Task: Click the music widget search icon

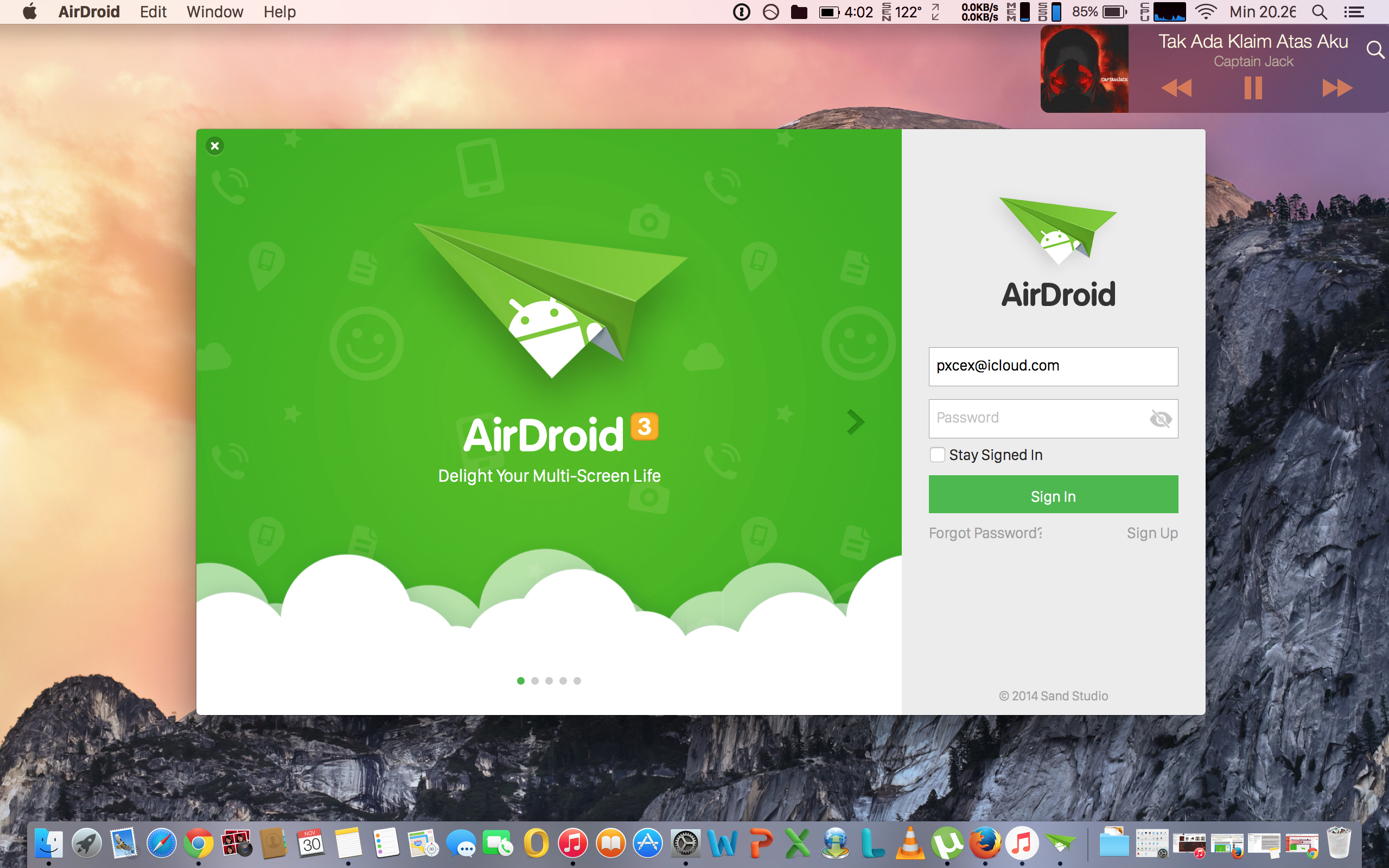Action: (x=1375, y=50)
